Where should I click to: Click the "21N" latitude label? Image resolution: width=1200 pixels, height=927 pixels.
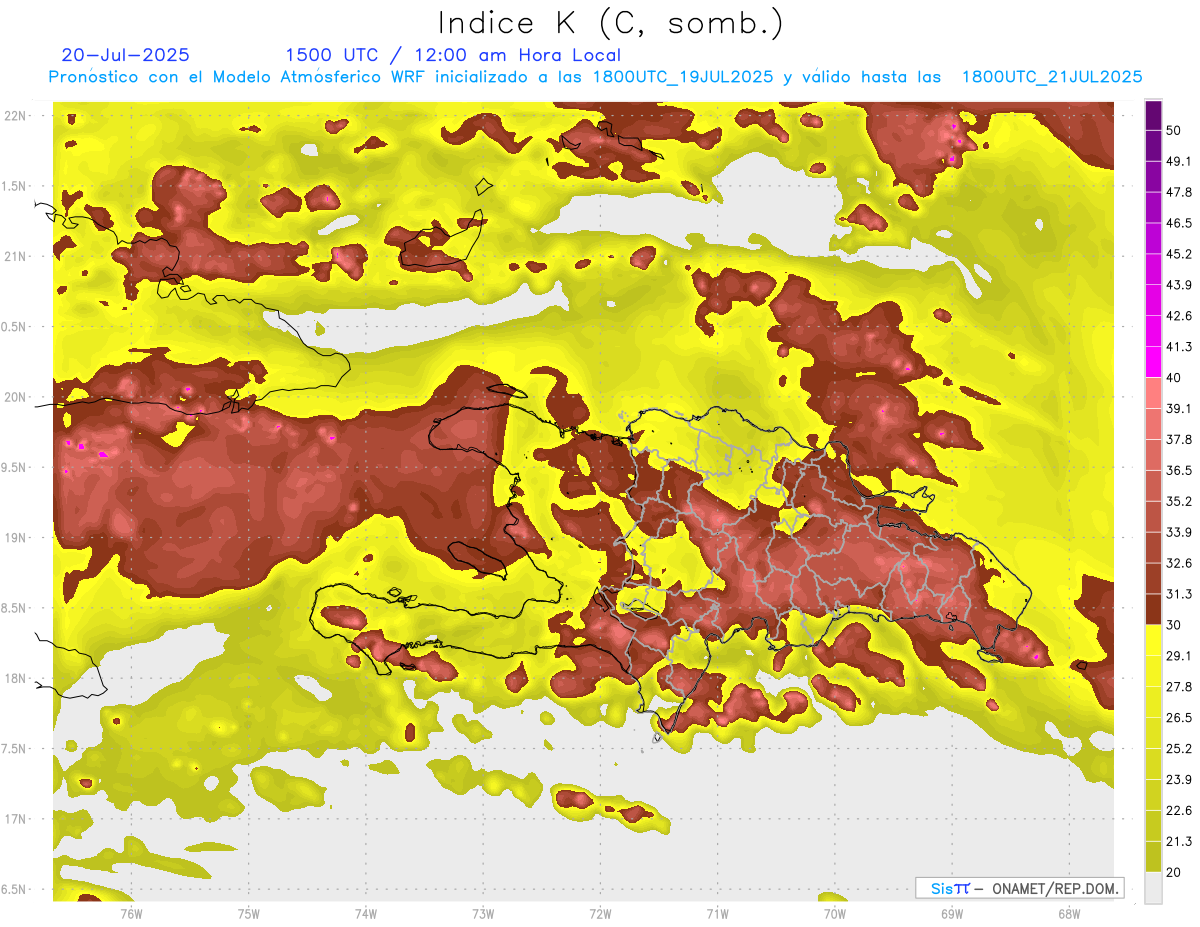click(17, 256)
